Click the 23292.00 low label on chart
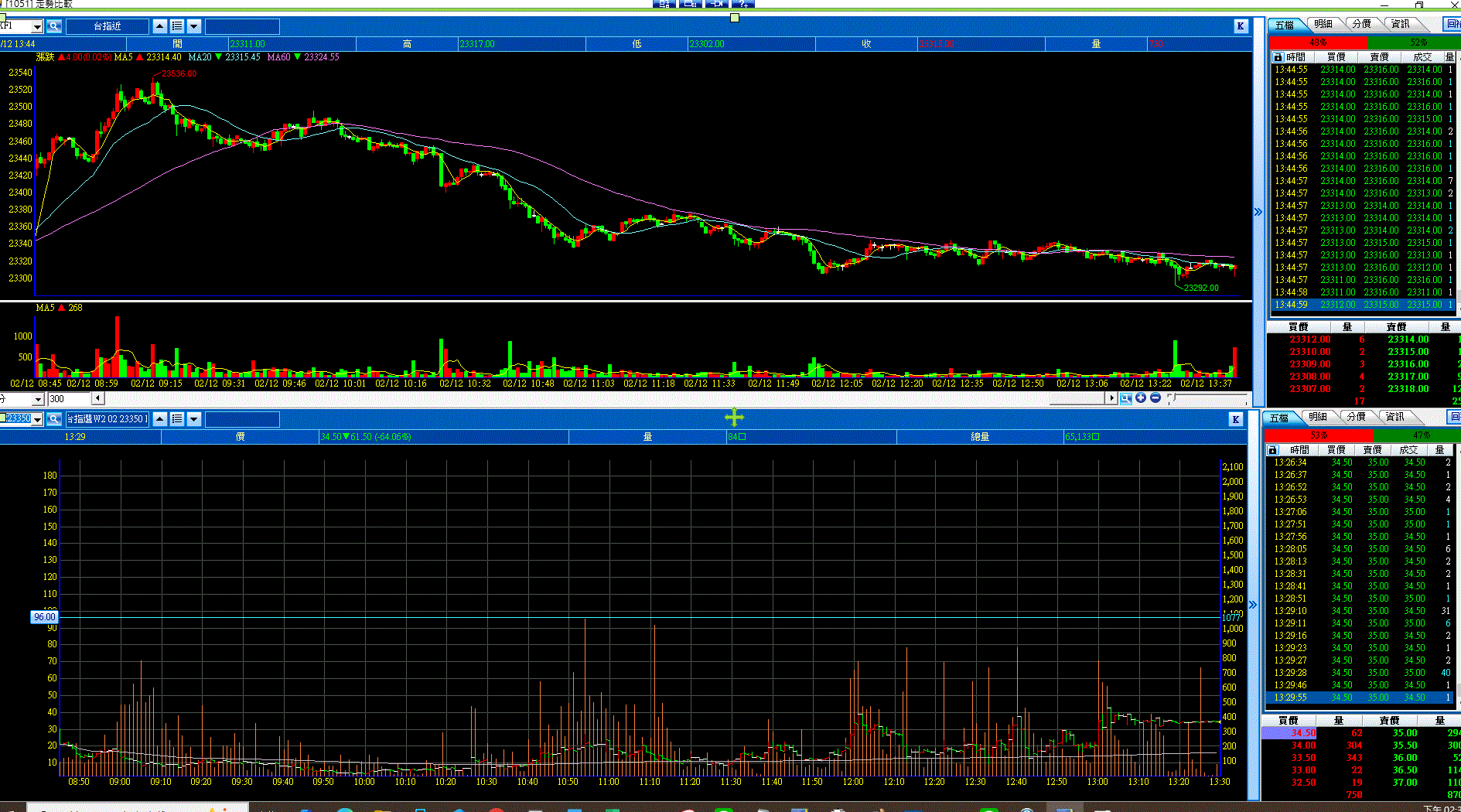This screenshot has width=1461, height=812. click(x=1201, y=288)
